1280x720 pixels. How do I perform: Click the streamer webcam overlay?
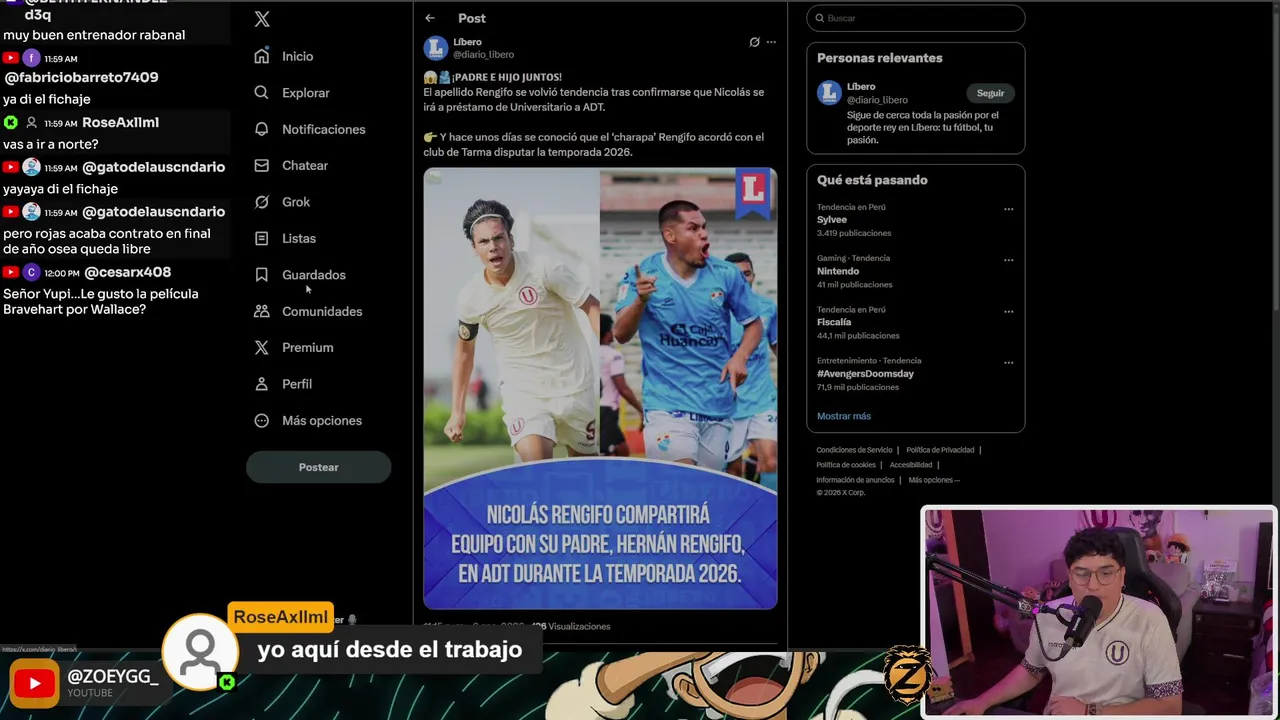[x=1098, y=611]
